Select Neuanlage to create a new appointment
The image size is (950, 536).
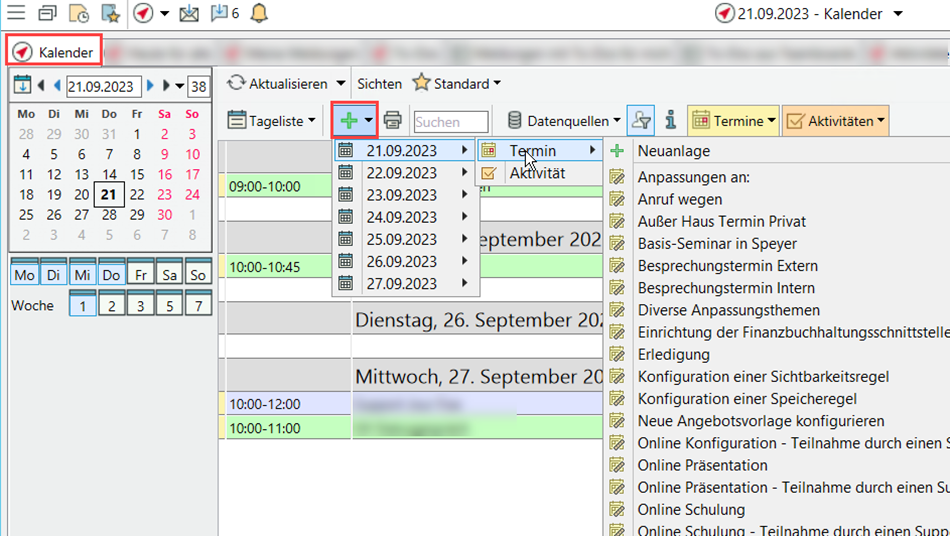(x=674, y=151)
